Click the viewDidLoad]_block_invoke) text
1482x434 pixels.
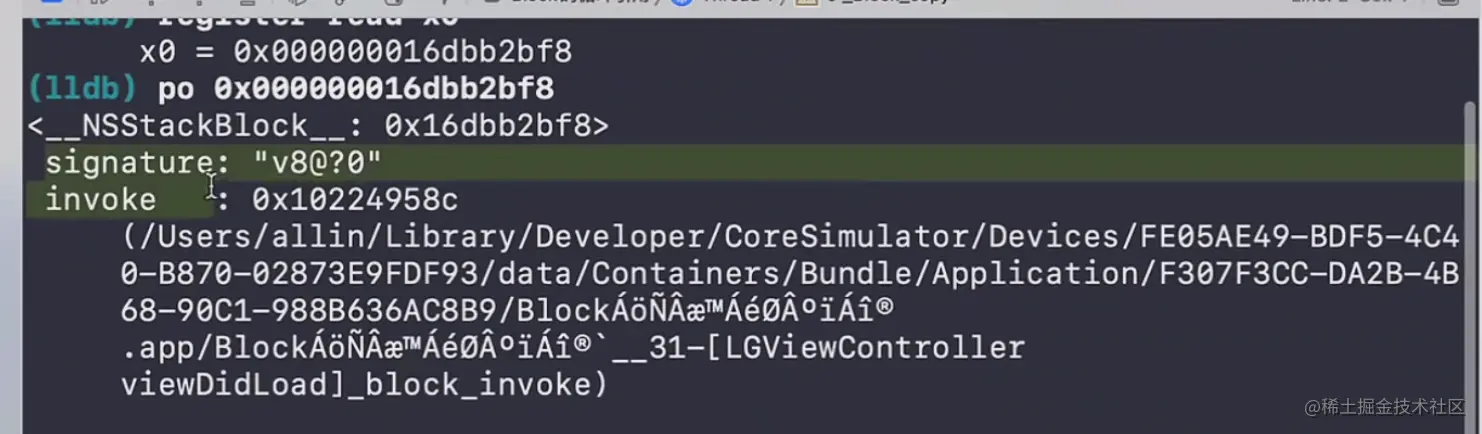pyautogui.click(x=364, y=385)
